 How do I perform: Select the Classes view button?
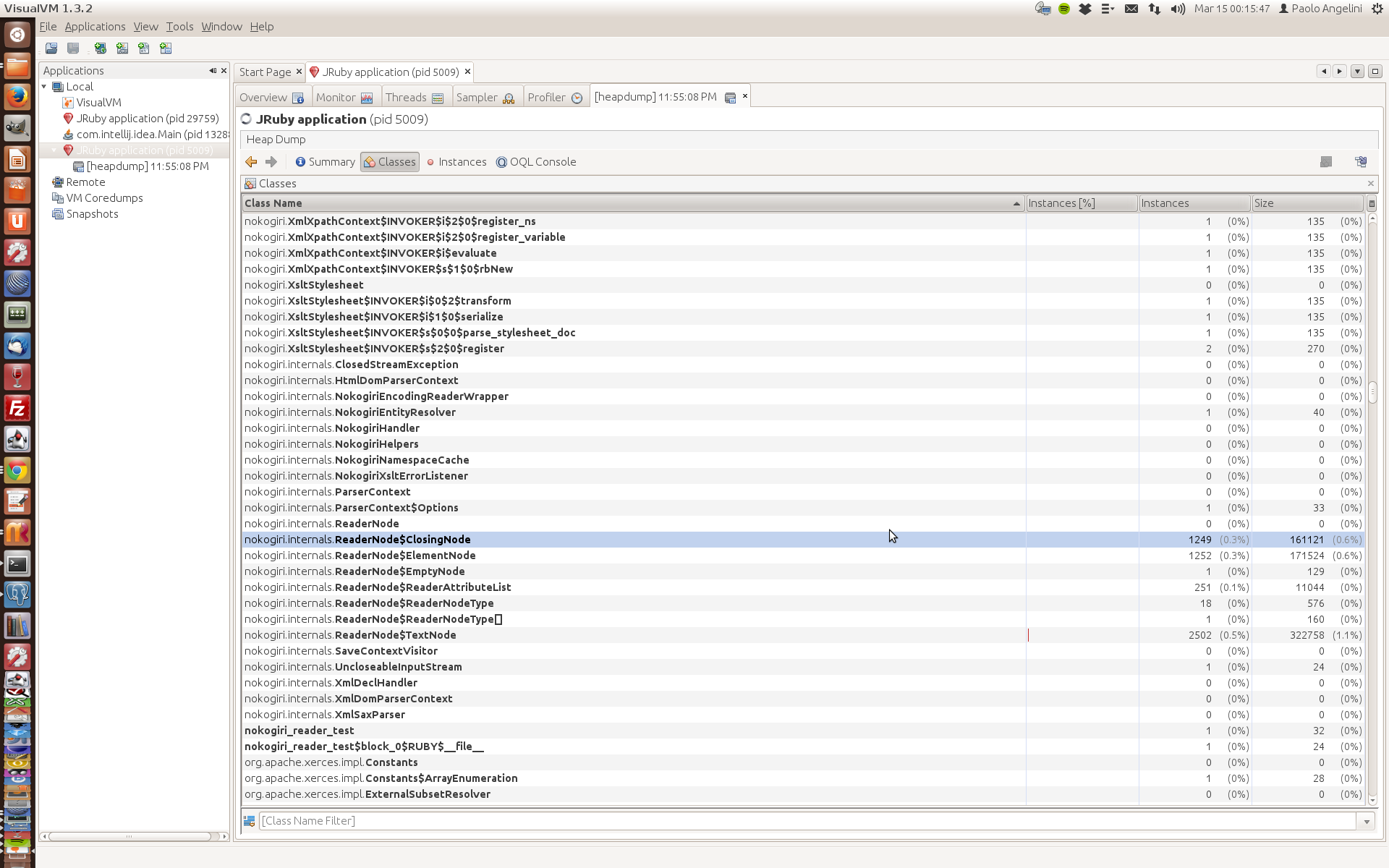[x=390, y=162]
